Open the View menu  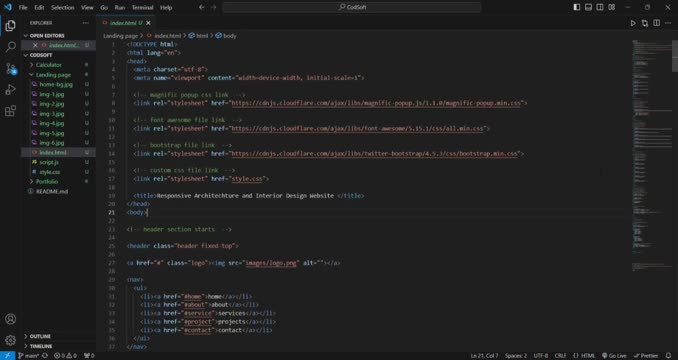87,7
